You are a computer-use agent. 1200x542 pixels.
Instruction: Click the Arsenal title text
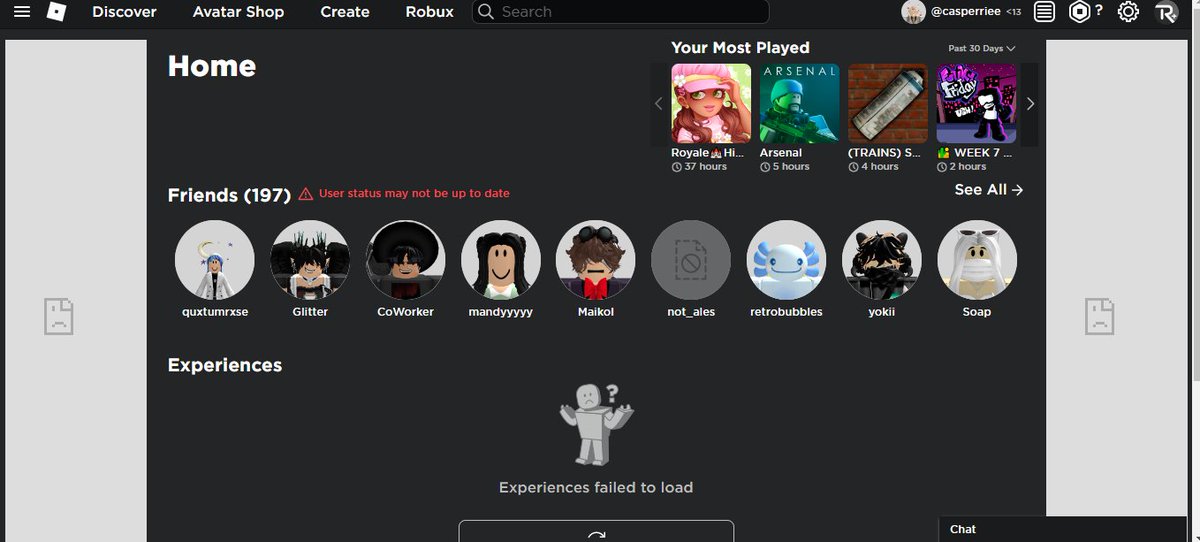click(x=781, y=153)
